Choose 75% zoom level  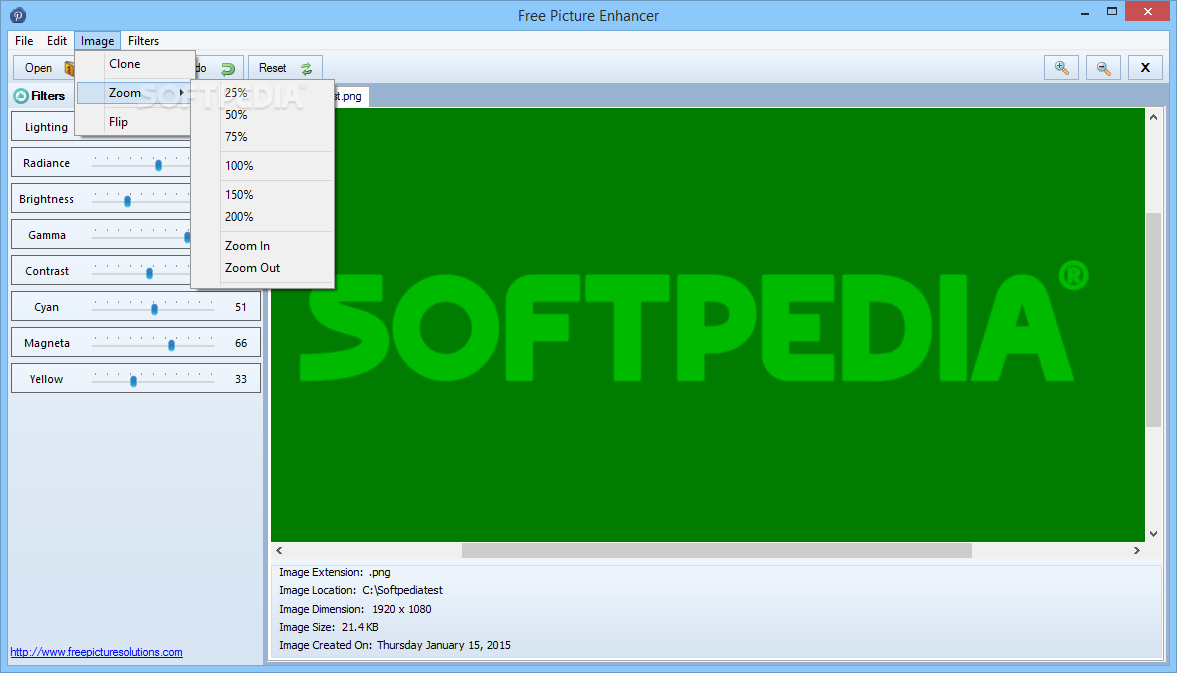pos(262,137)
